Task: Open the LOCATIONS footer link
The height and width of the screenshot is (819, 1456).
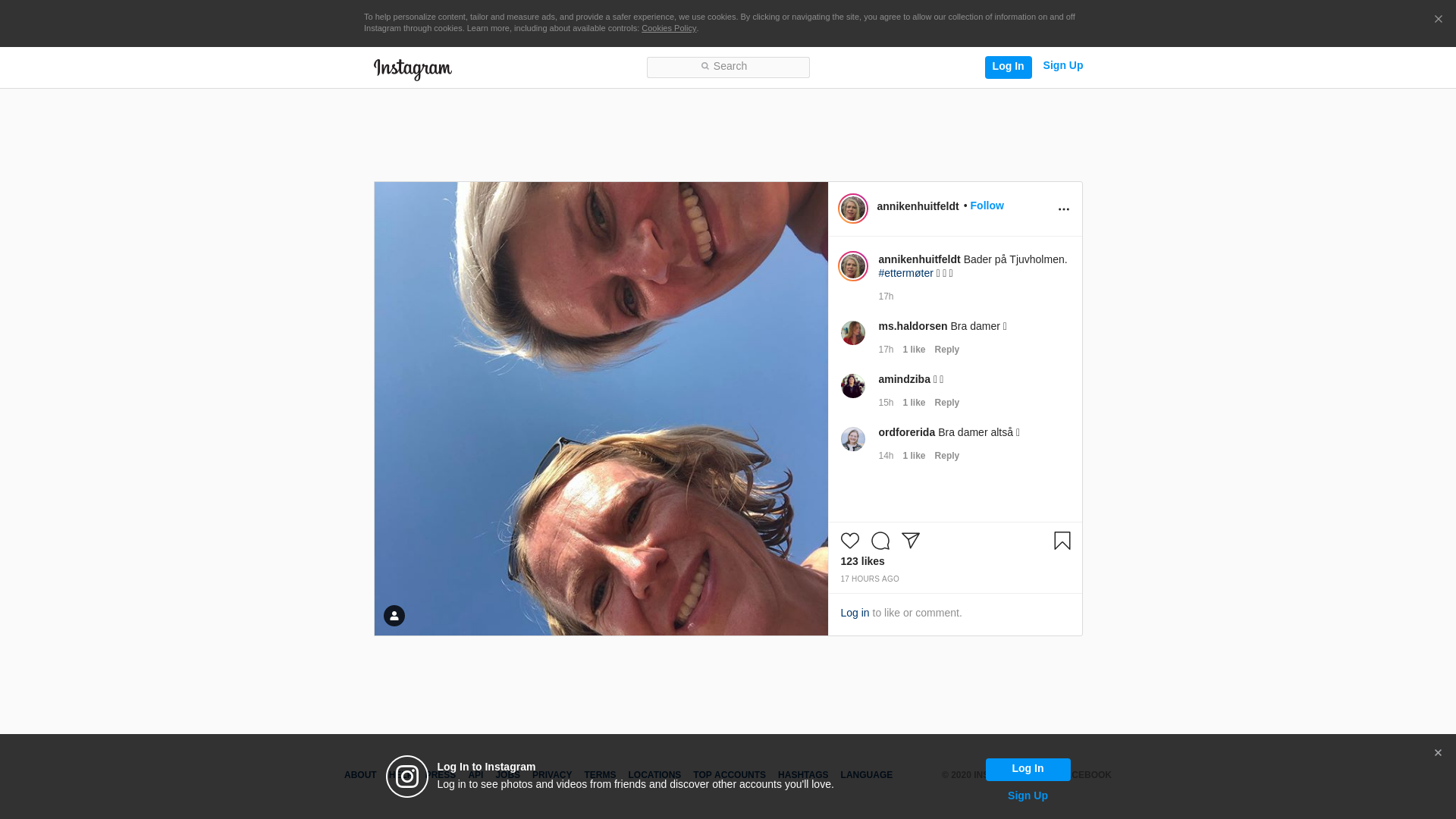Action: [x=654, y=775]
